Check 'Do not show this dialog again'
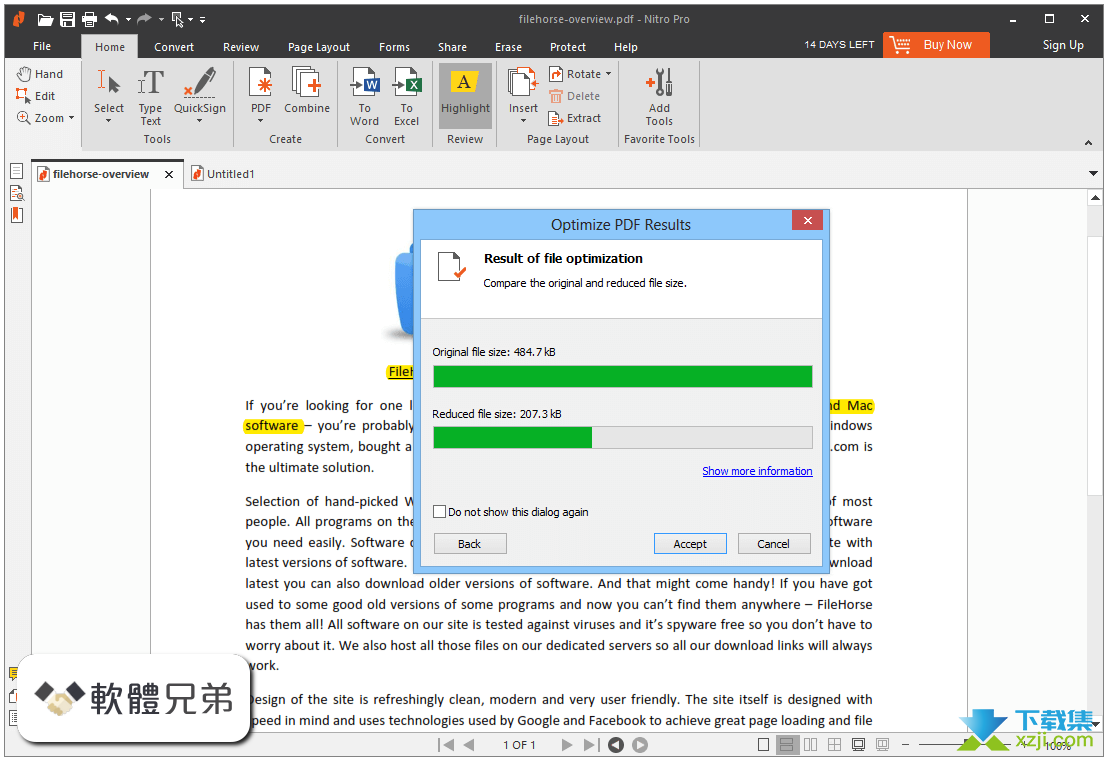 click(439, 512)
